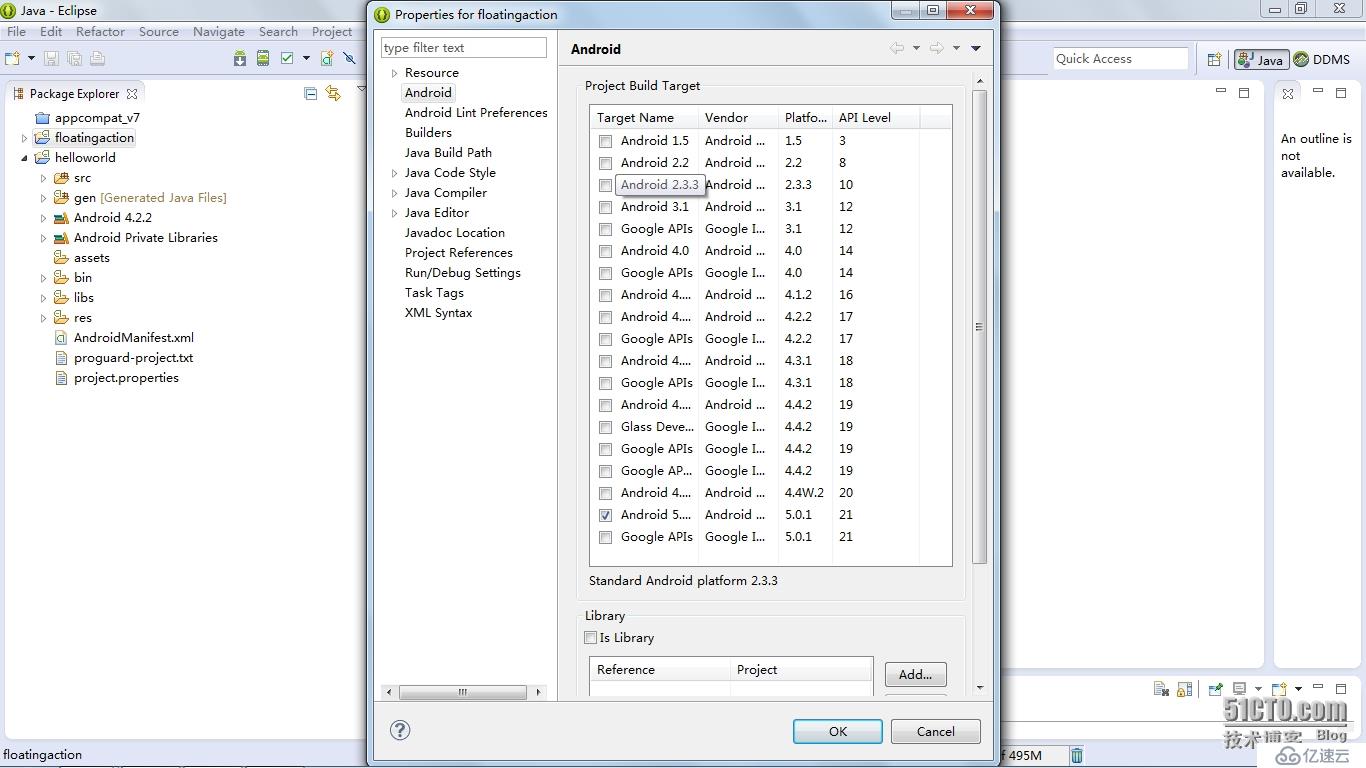The width and height of the screenshot is (1366, 768).
Task: Open the Navigate menu
Action: point(219,31)
